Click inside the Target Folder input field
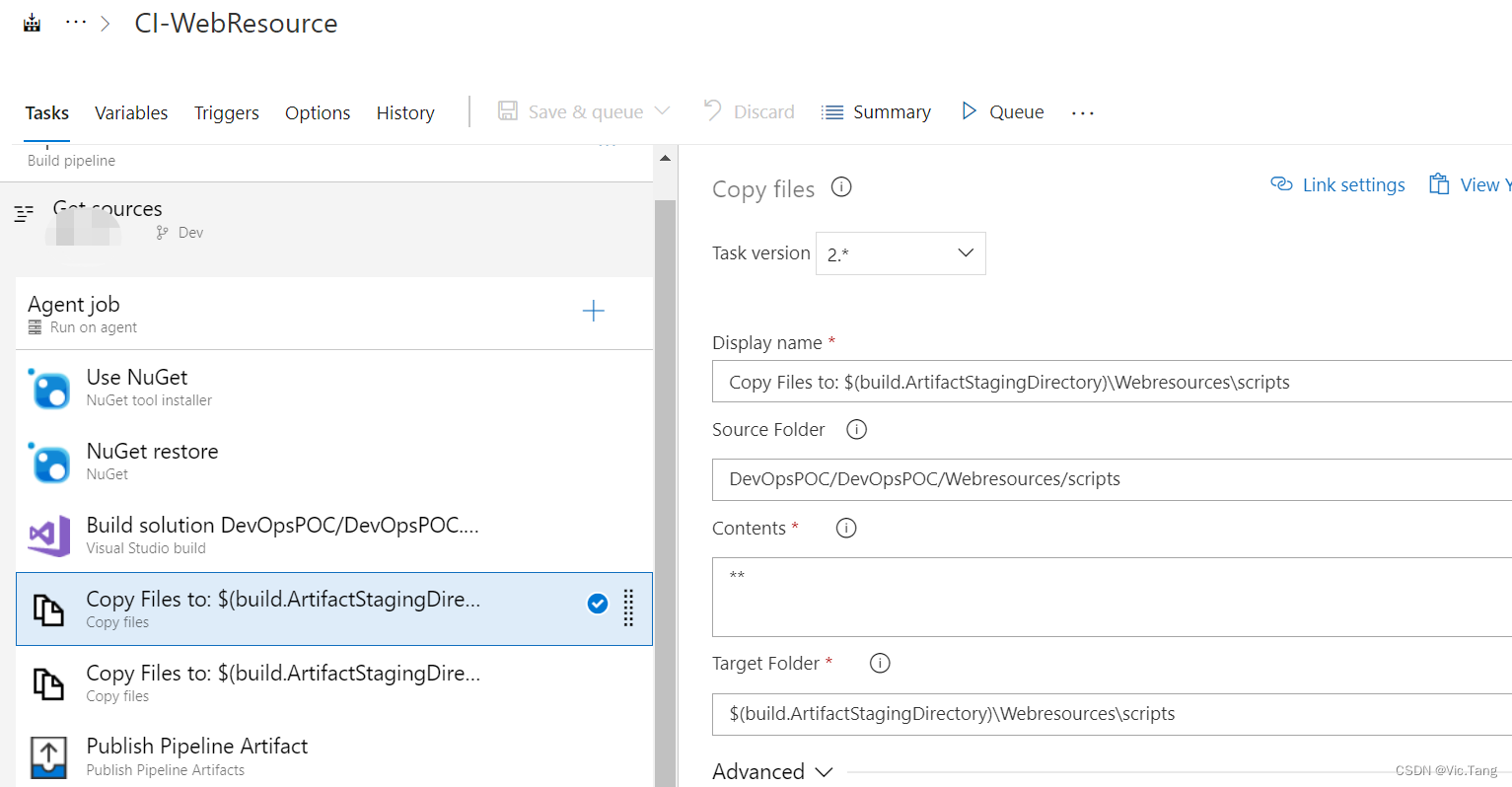 coord(1085,713)
